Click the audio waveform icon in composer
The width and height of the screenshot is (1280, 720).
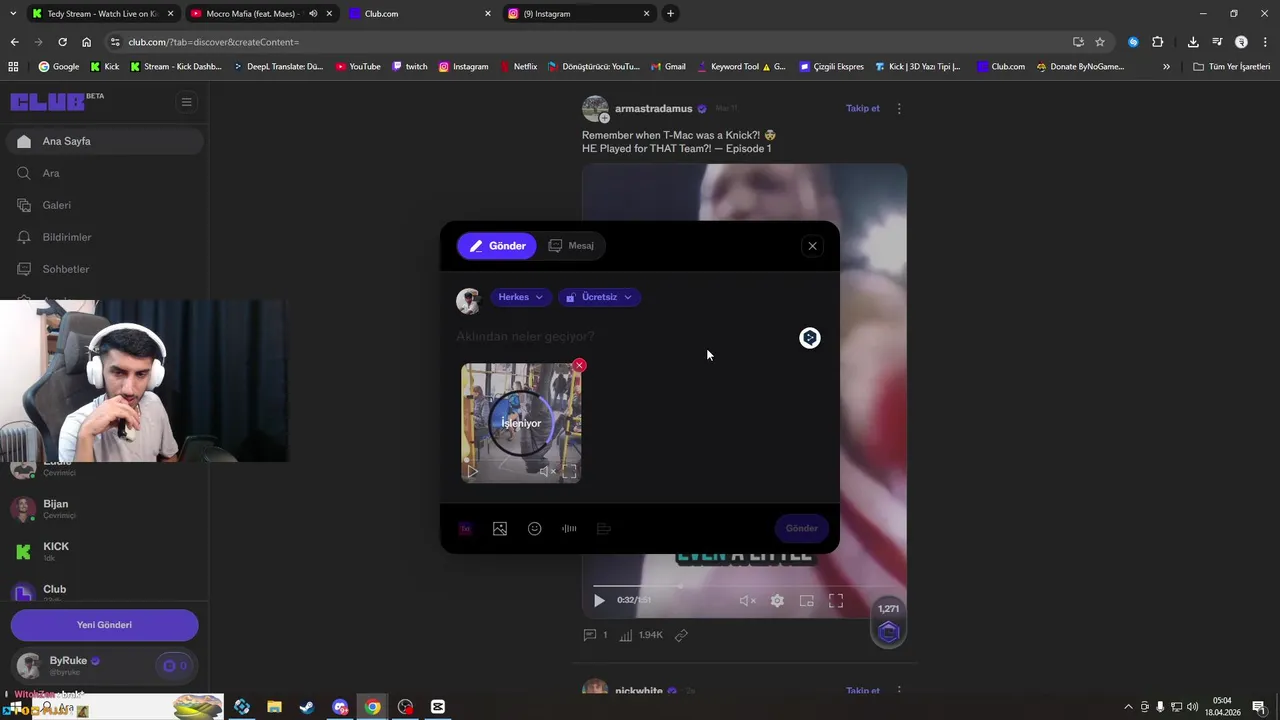pyautogui.click(x=569, y=529)
